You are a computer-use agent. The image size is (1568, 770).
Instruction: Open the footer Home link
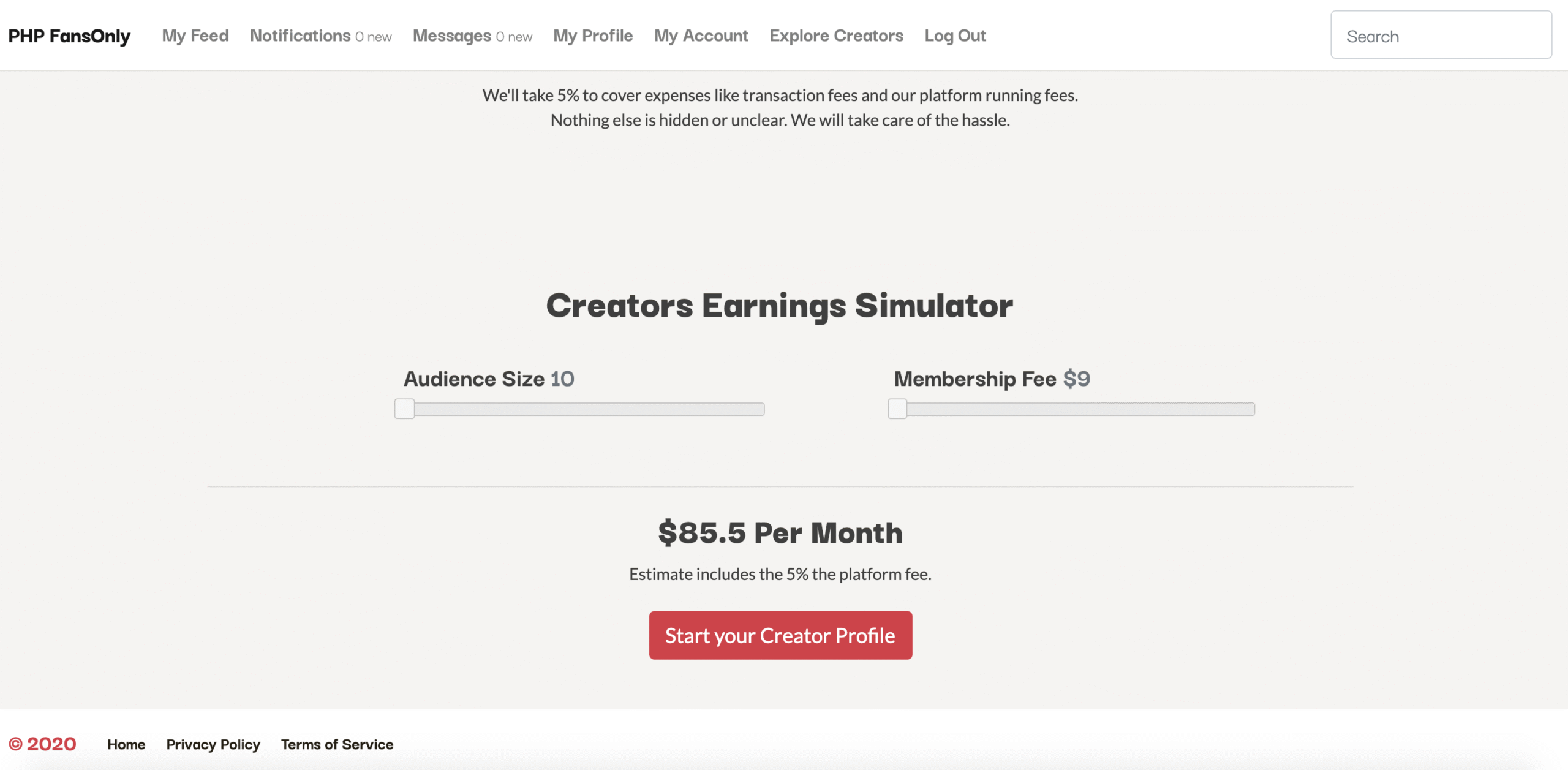126,744
